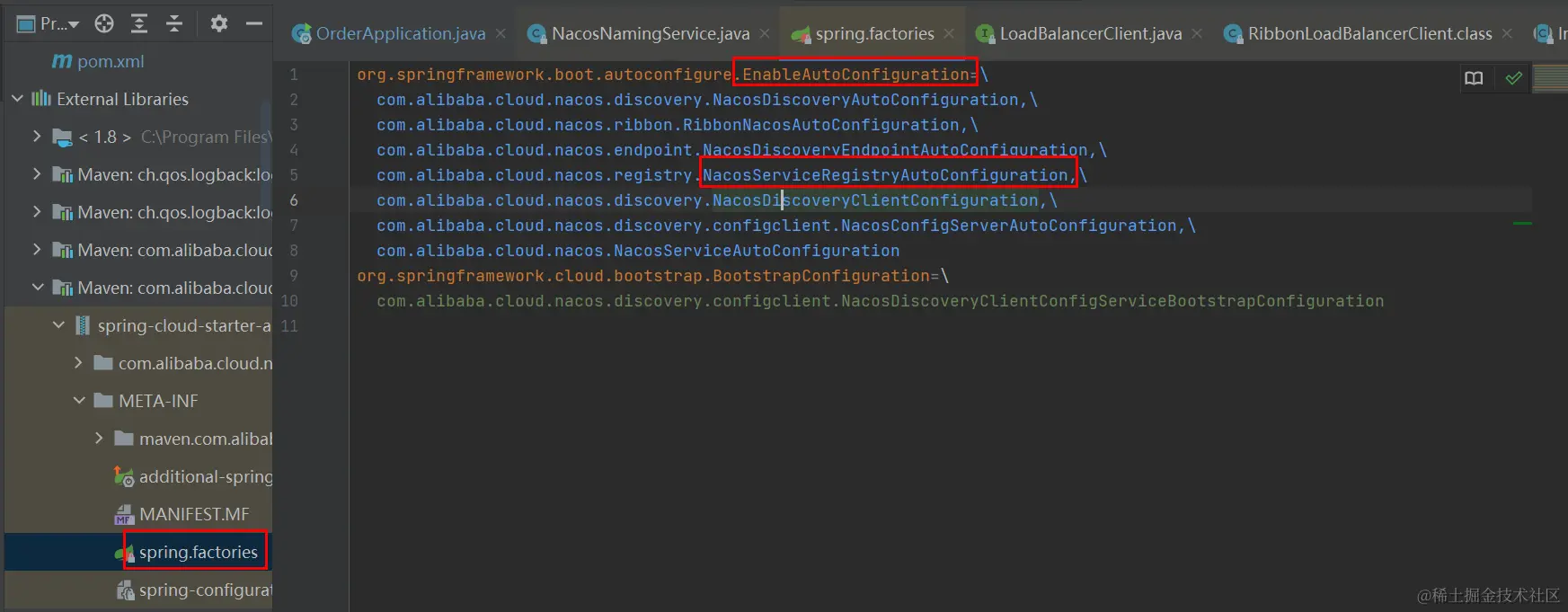Image resolution: width=1568 pixels, height=612 pixels.
Task: Close the RibbonLoadBalancerClient.class tab
Action: click(1507, 33)
